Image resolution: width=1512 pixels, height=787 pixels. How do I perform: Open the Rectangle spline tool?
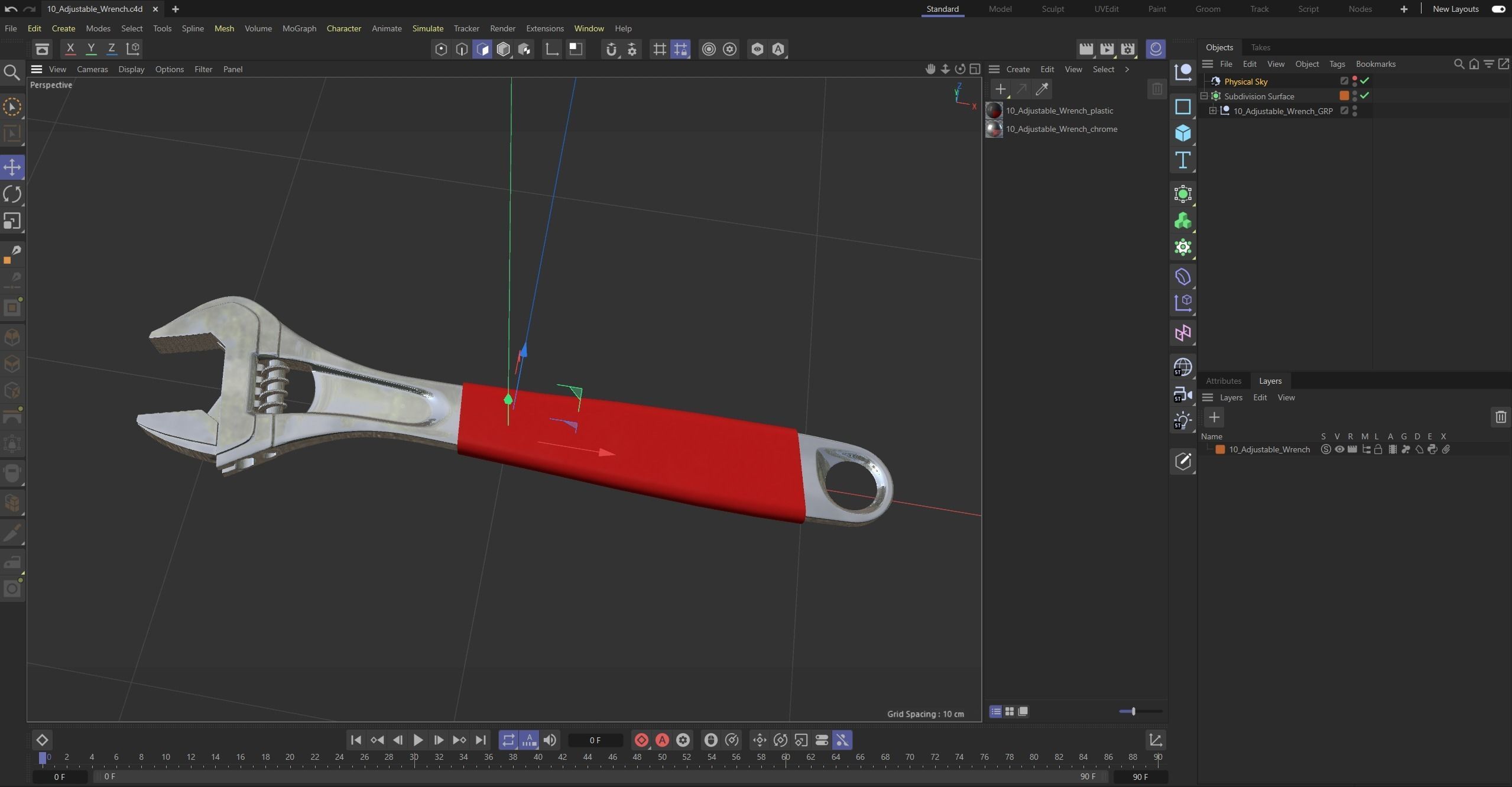pos(1183,107)
